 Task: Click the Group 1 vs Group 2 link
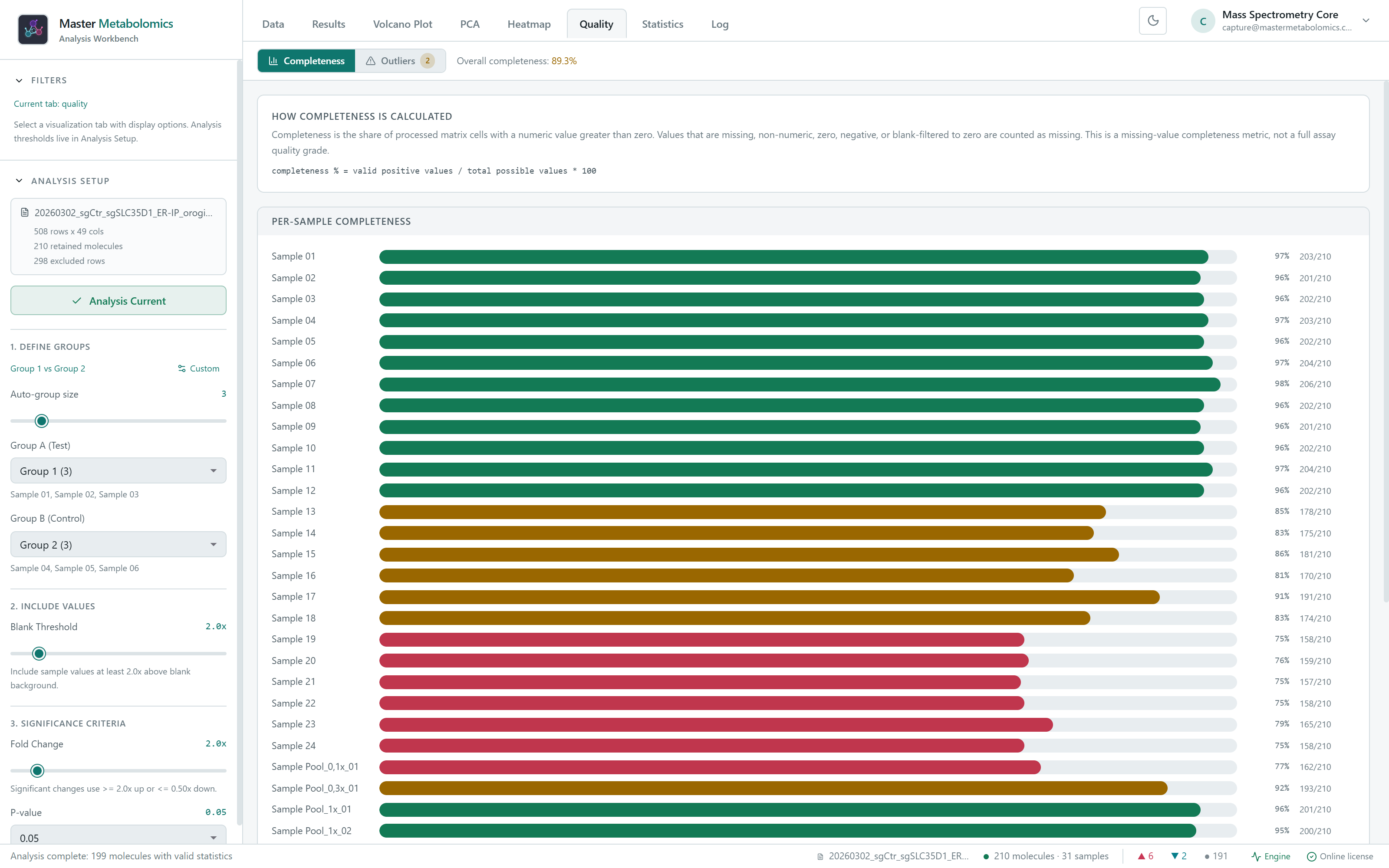pos(48,368)
